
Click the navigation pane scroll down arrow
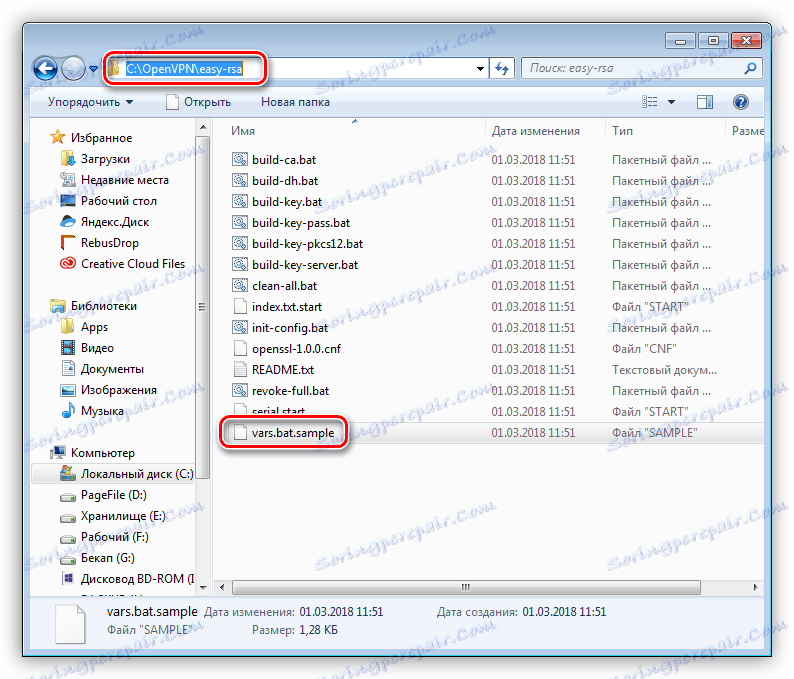point(203,587)
